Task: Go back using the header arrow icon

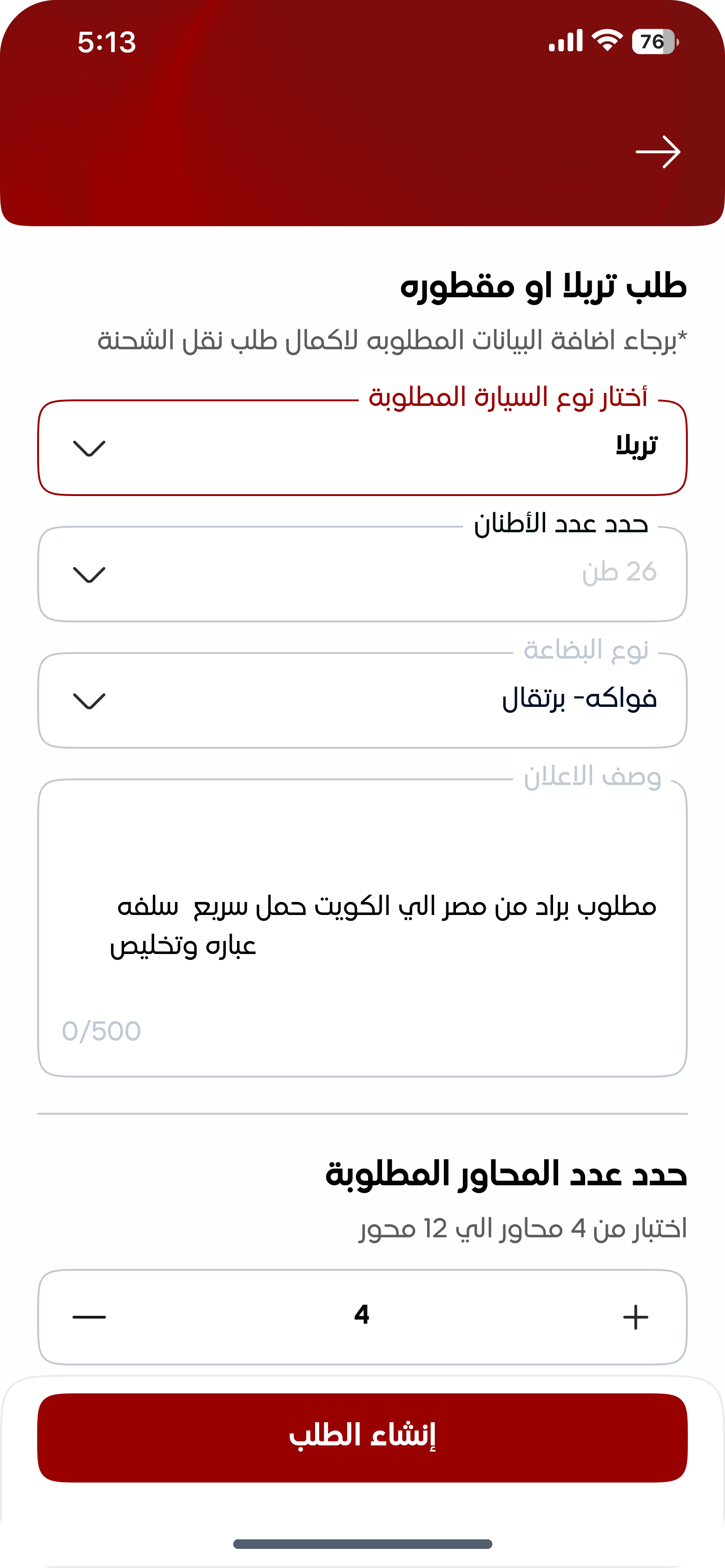Action: point(657,152)
